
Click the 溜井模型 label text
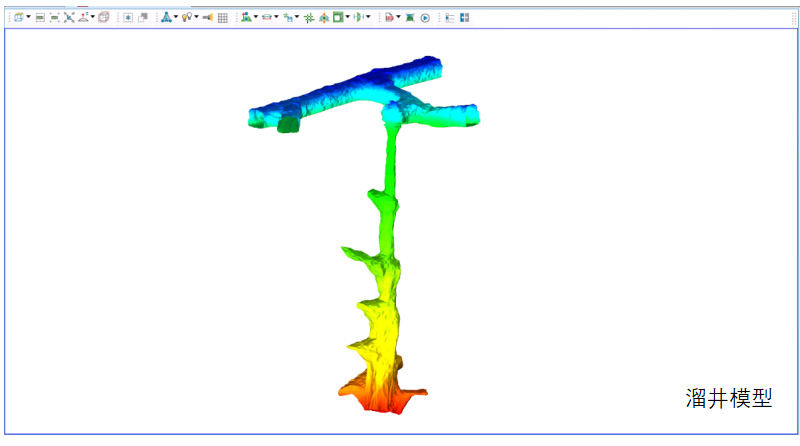coord(729,398)
